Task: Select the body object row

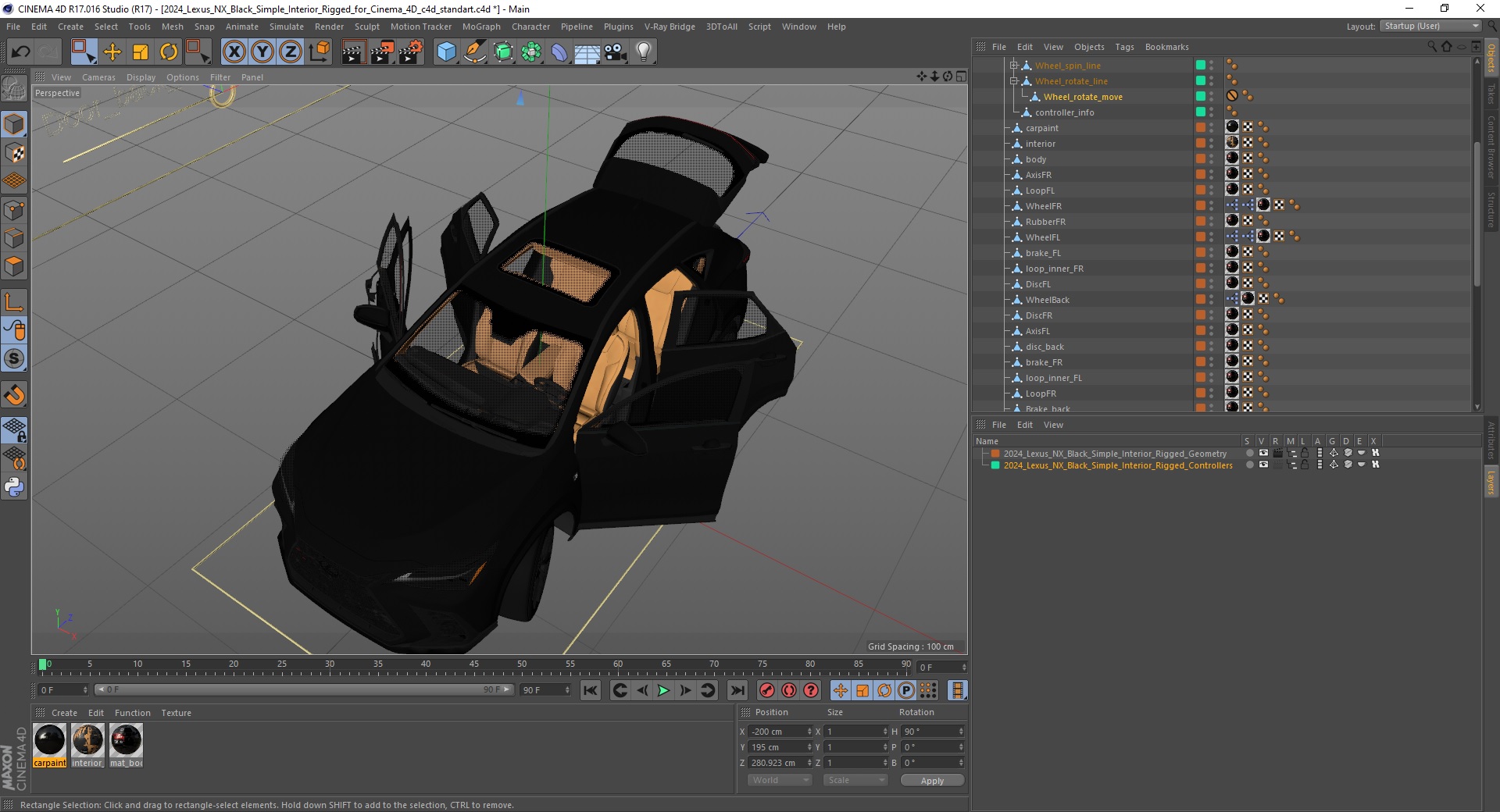Action: coord(1035,158)
